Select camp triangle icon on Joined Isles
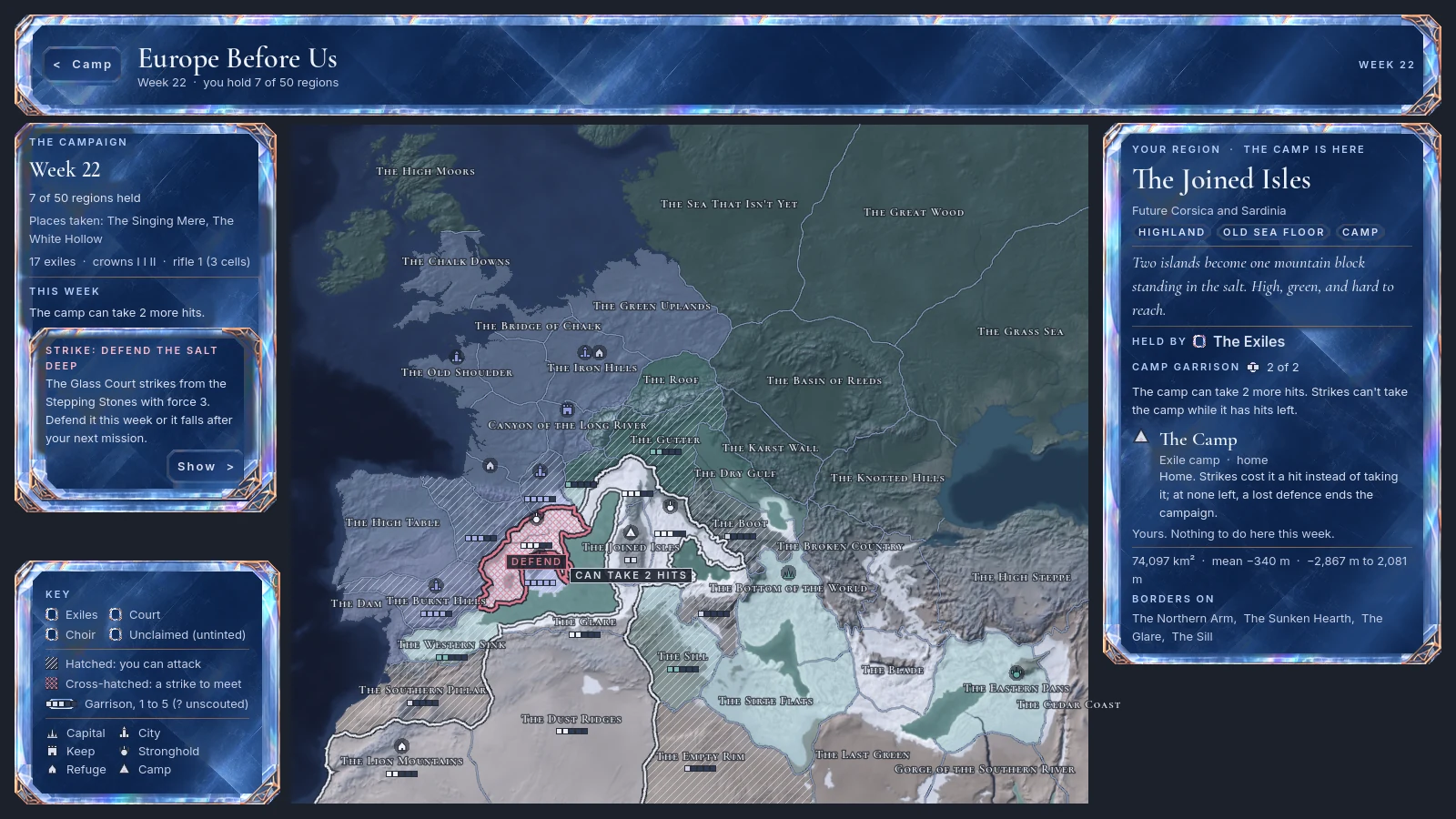The image size is (1456, 819). tap(631, 532)
